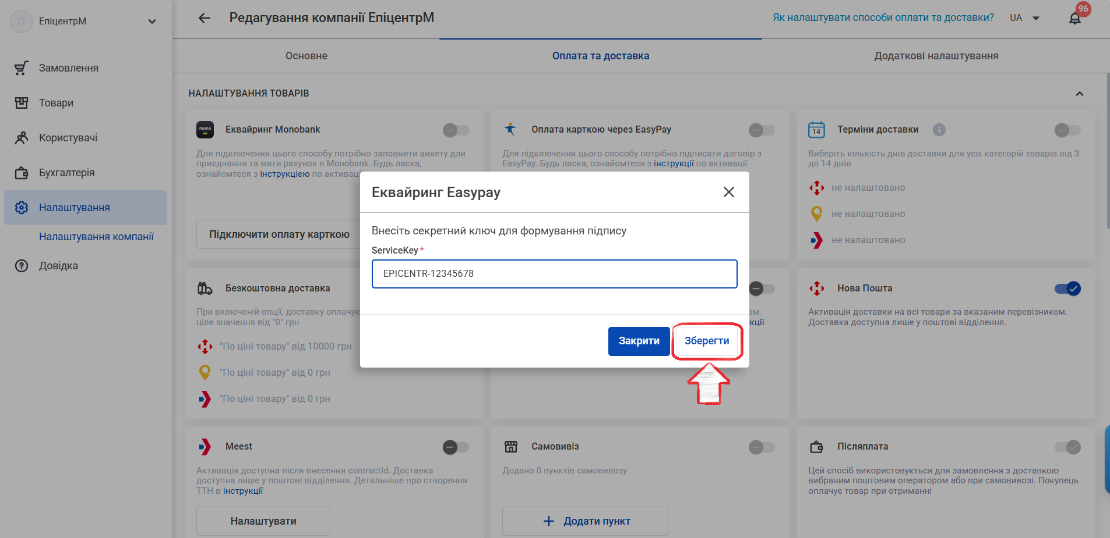
Task: Disable the Нова Пошта delivery switch
Action: tap(1068, 289)
